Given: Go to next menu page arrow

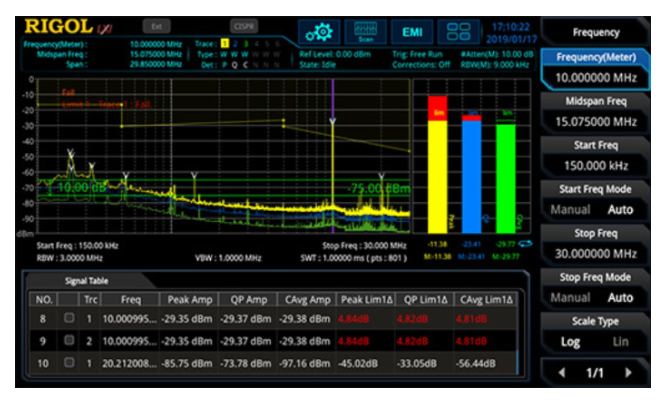Looking at the screenshot, I should [x=628, y=372].
